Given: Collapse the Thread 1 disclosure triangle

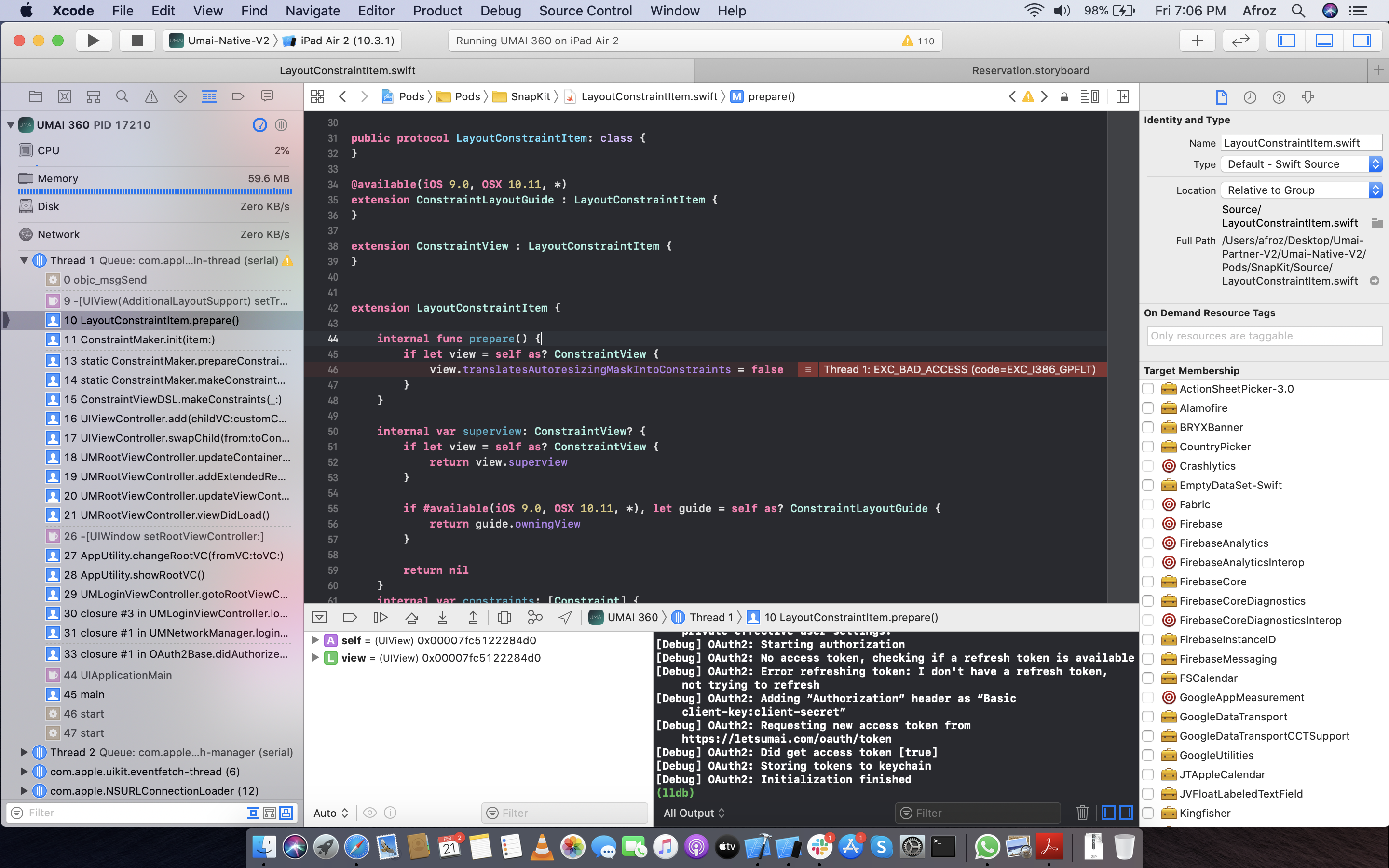Looking at the screenshot, I should pos(24,260).
